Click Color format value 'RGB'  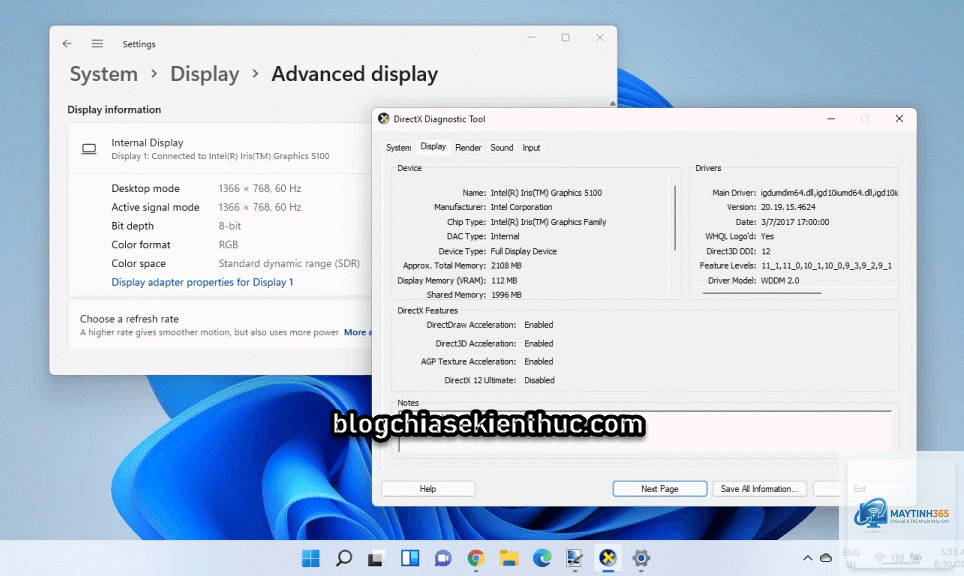pos(228,245)
